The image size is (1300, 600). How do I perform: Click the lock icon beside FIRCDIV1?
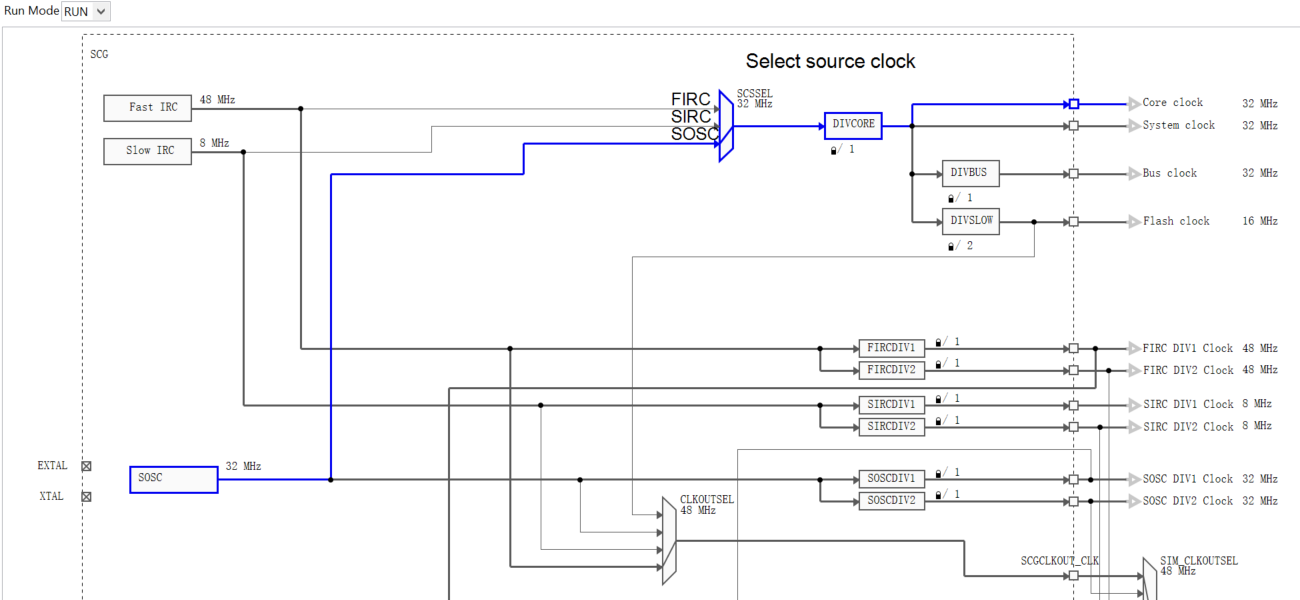pyautogui.click(x=937, y=341)
